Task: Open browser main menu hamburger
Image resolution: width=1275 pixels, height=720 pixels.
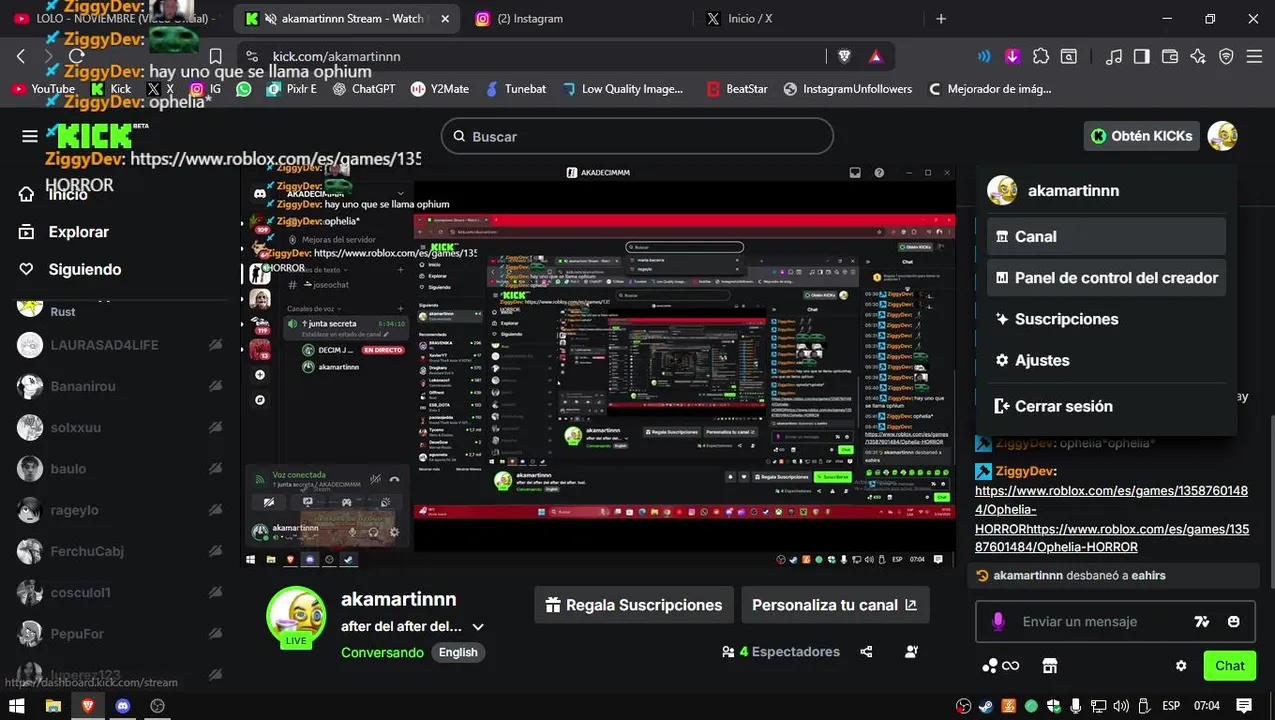Action: click(x=1255, y=57)
